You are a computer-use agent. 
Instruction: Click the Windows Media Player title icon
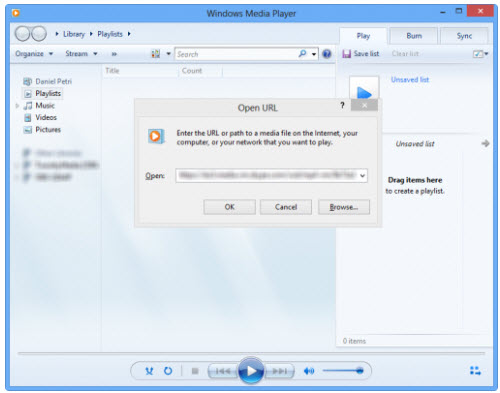tap(16, 13)
